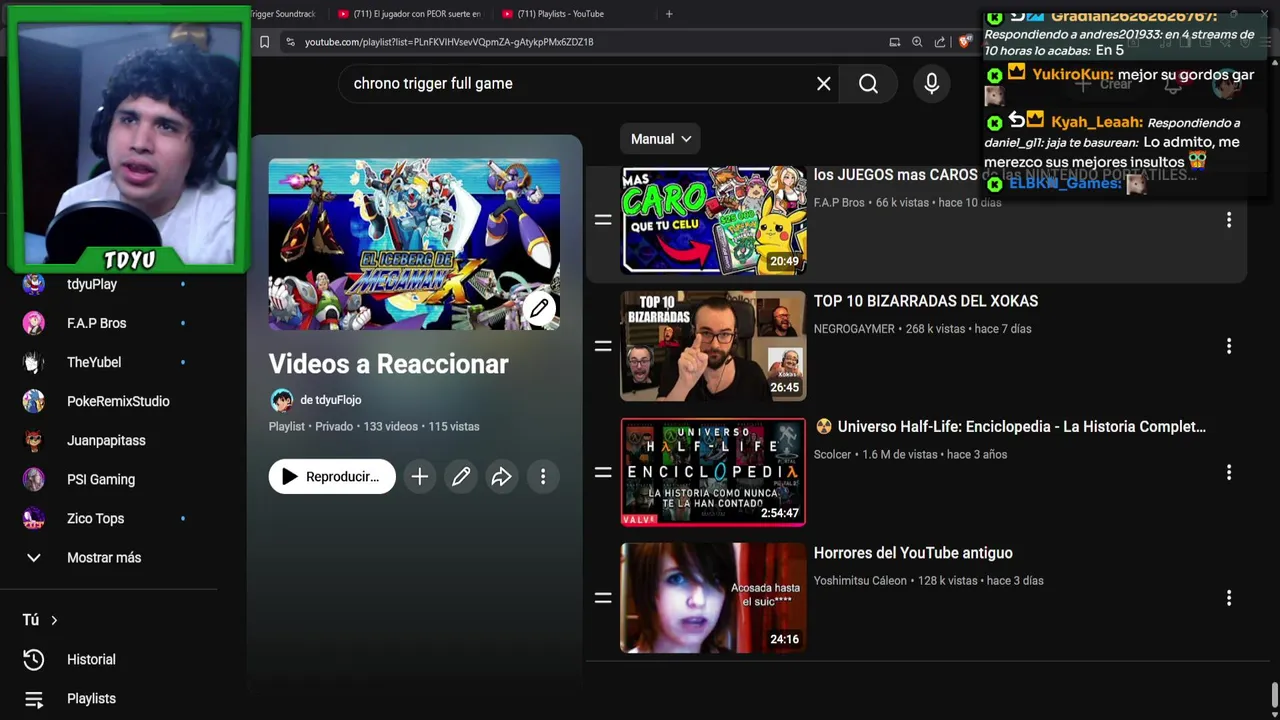This screenshot has height=720, width=1280.
Task: Share the Videos a Reaccionar playlist
Action: (501, 477)
